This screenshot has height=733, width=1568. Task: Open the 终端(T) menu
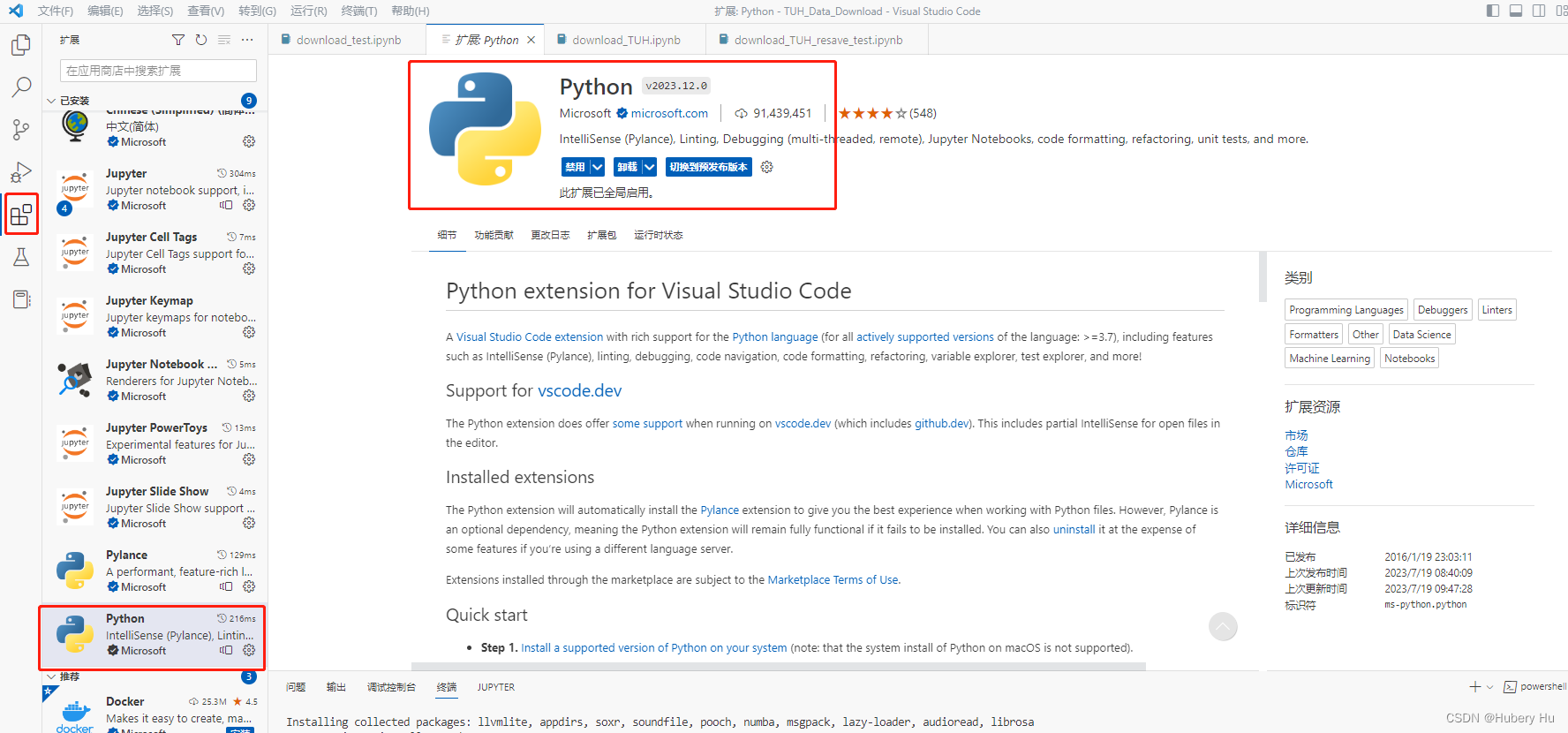pos(359,11)
